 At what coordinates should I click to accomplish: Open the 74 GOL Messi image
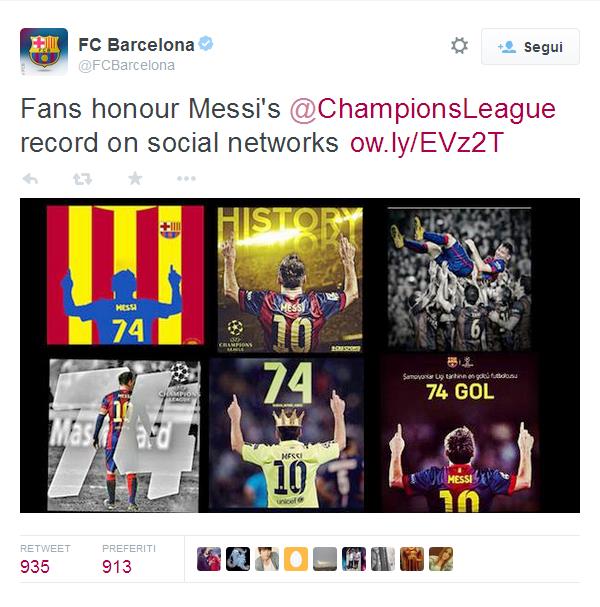click(x=460, y=433)
